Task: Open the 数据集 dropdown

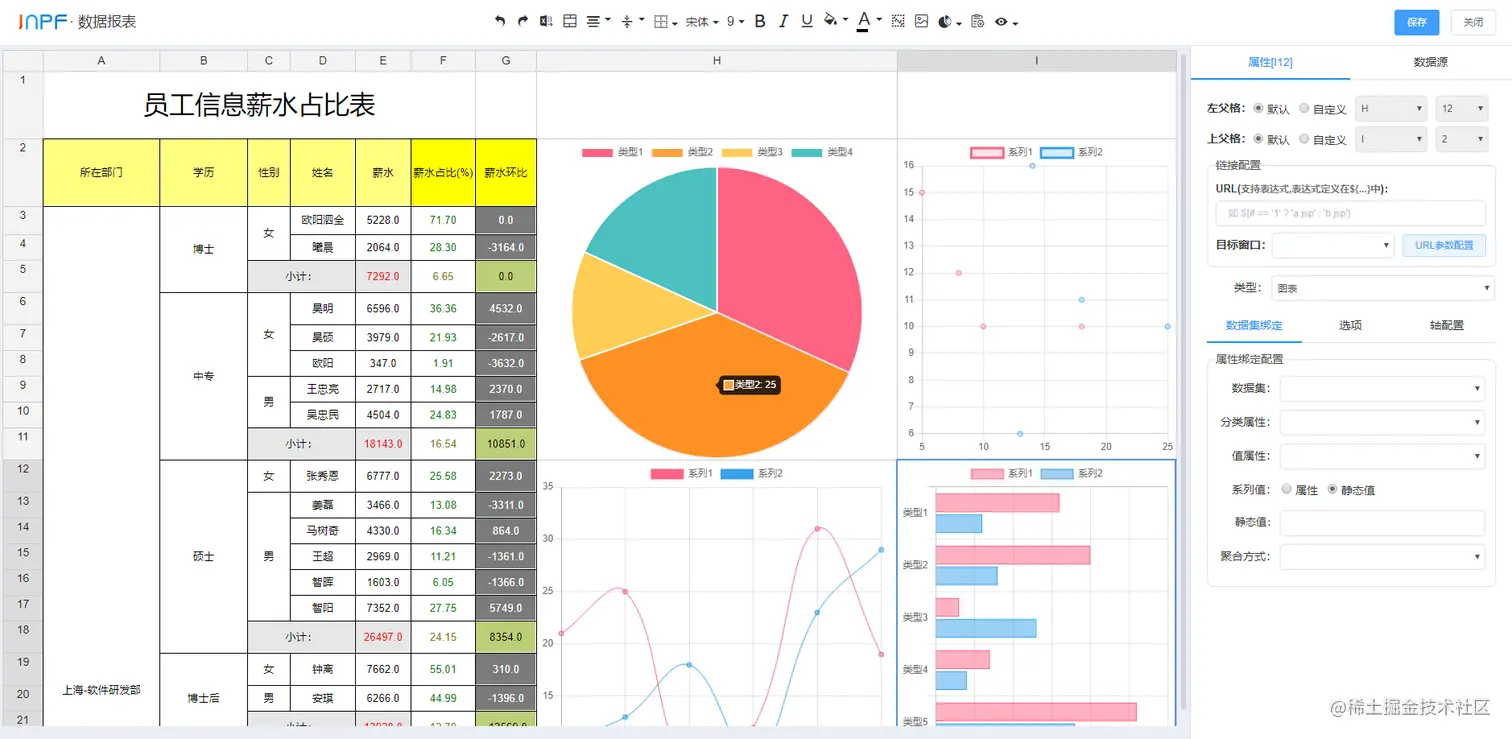Action: [1382, 388]
